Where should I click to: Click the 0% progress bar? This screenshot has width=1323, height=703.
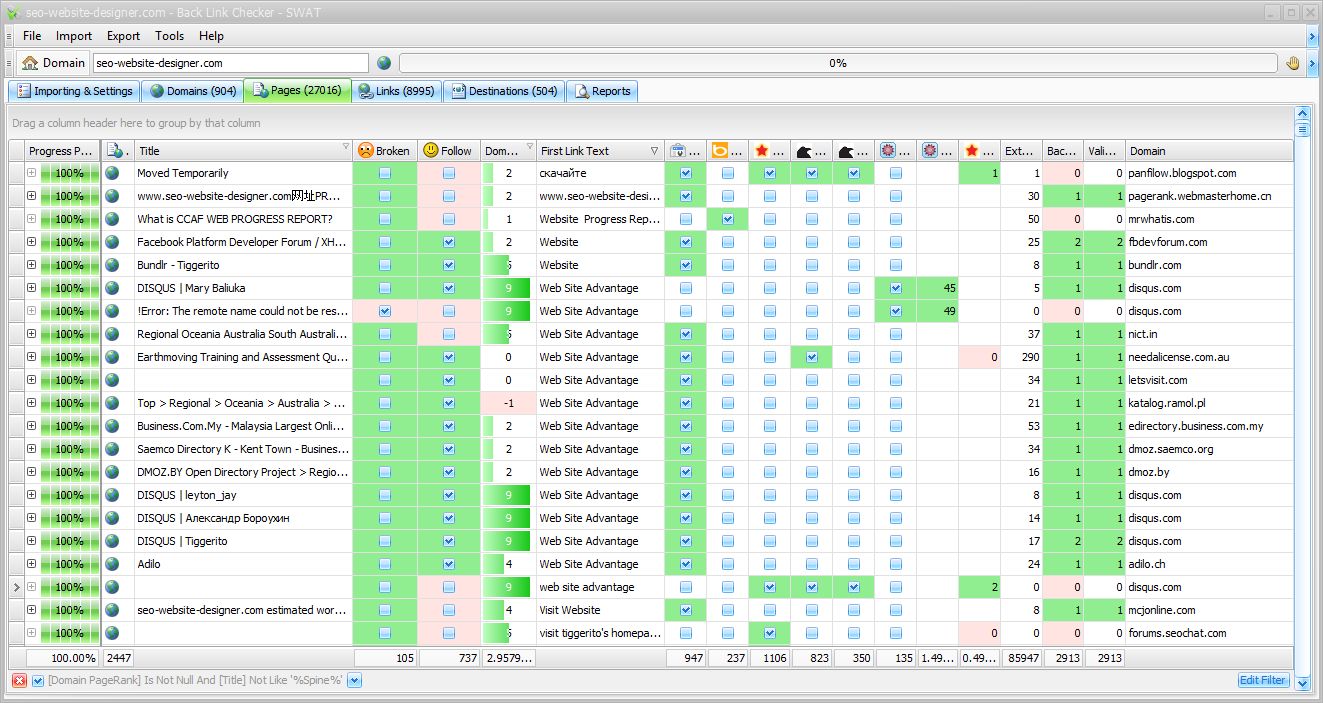pyautogui.click(x=838, y=63)
